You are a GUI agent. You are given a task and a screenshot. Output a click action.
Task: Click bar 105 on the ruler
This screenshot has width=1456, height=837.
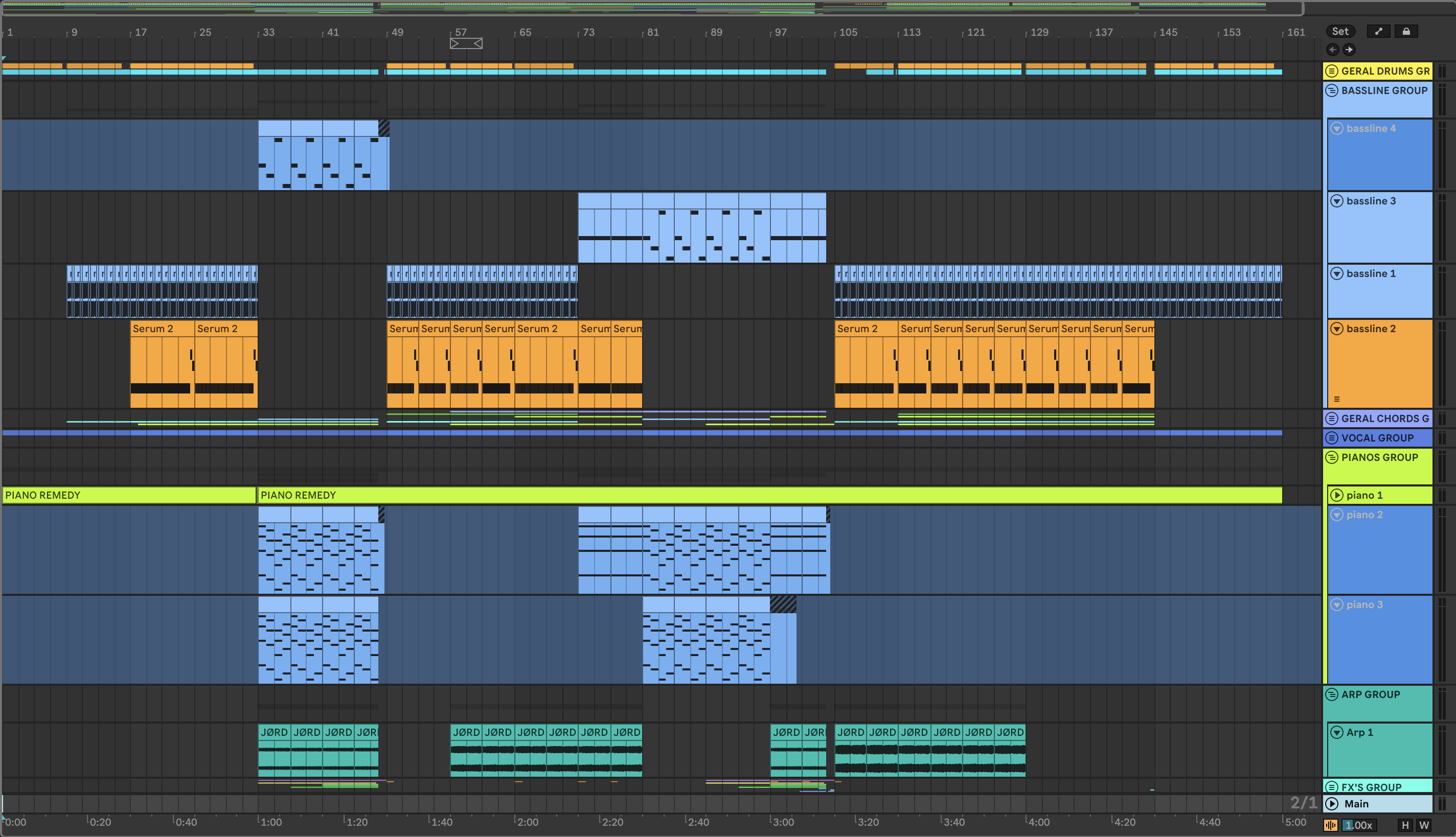[x=848, y=32]
